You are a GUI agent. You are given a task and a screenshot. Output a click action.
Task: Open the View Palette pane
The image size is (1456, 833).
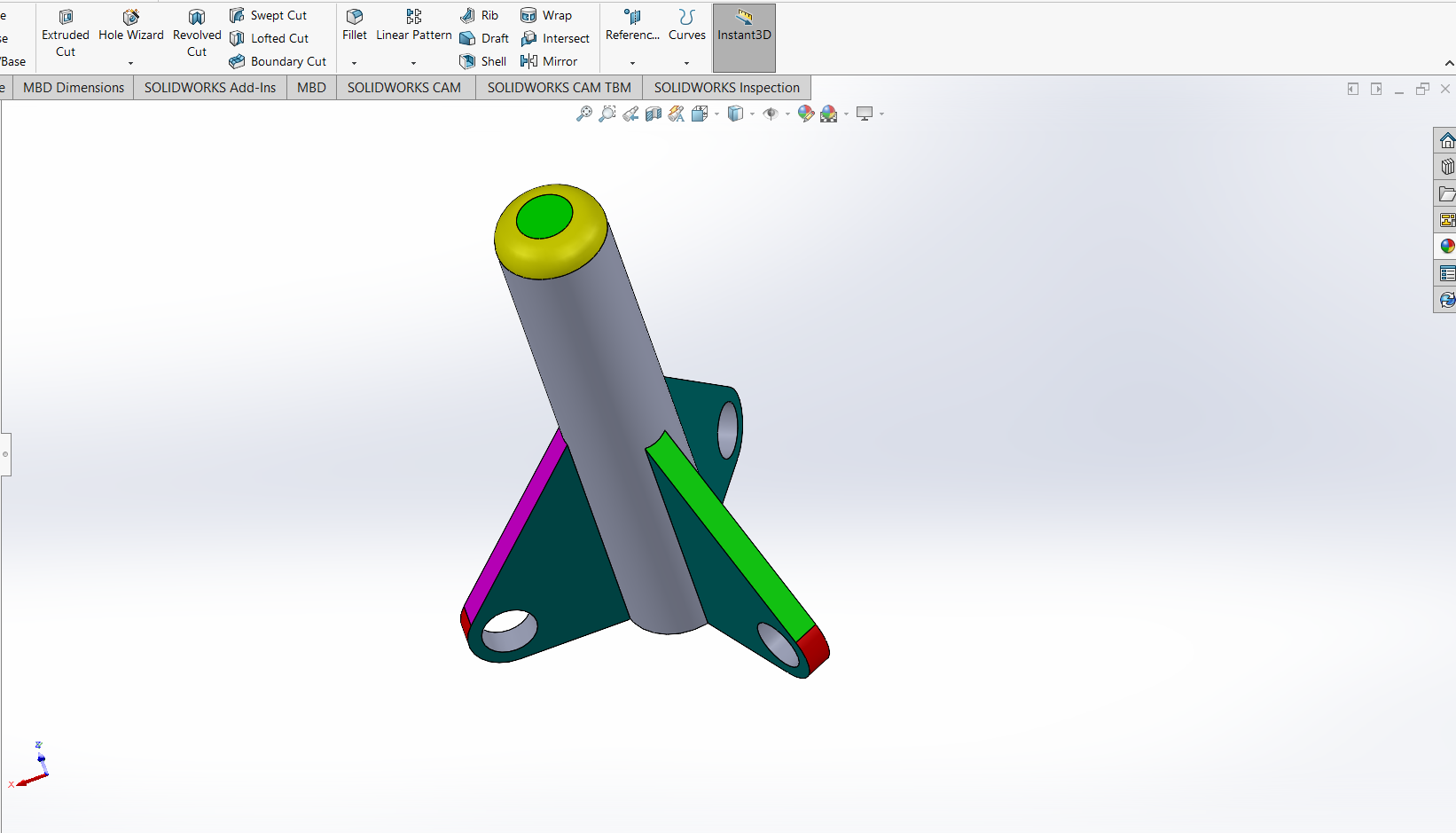[1447, 220]
